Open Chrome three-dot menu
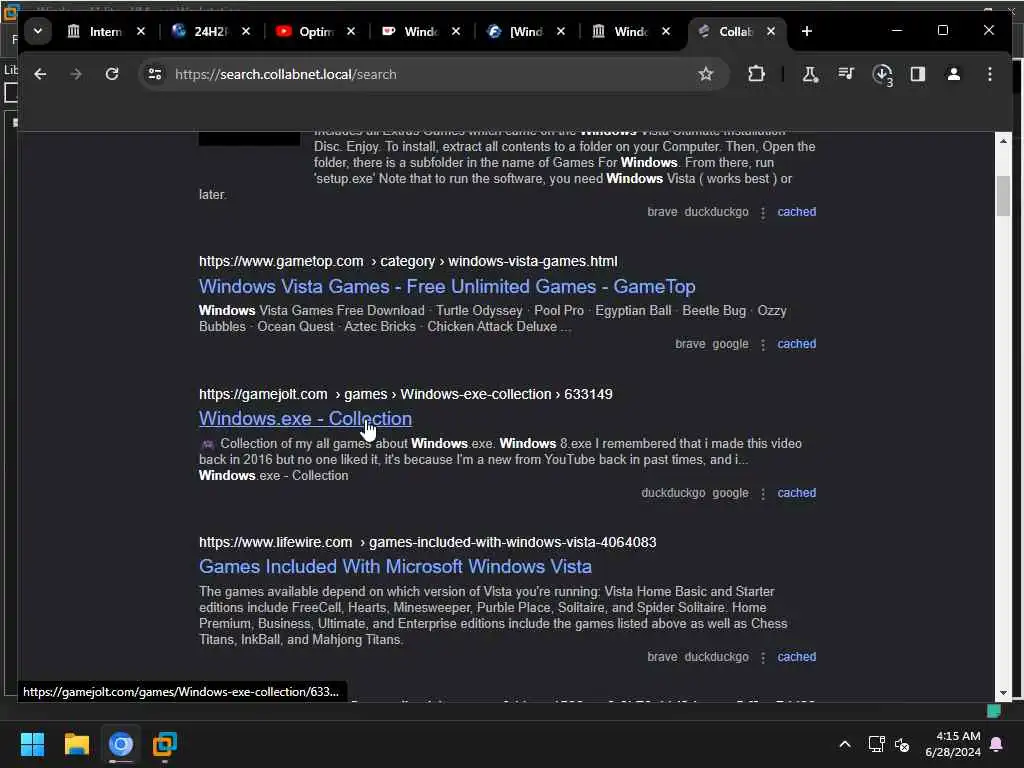 pyautogui.click(x=989, y=74)
